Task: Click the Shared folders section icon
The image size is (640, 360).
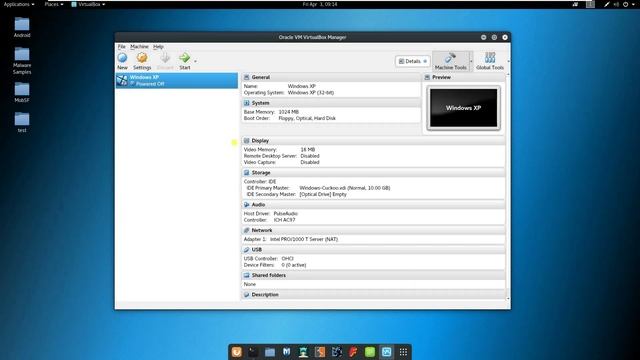Action: pyautogui.click(x=247, y=275)
